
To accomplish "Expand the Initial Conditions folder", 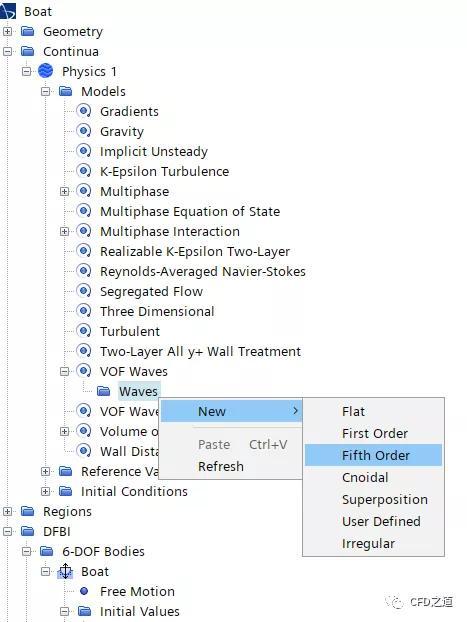I will pyautogui.click(x=45, y=491).
